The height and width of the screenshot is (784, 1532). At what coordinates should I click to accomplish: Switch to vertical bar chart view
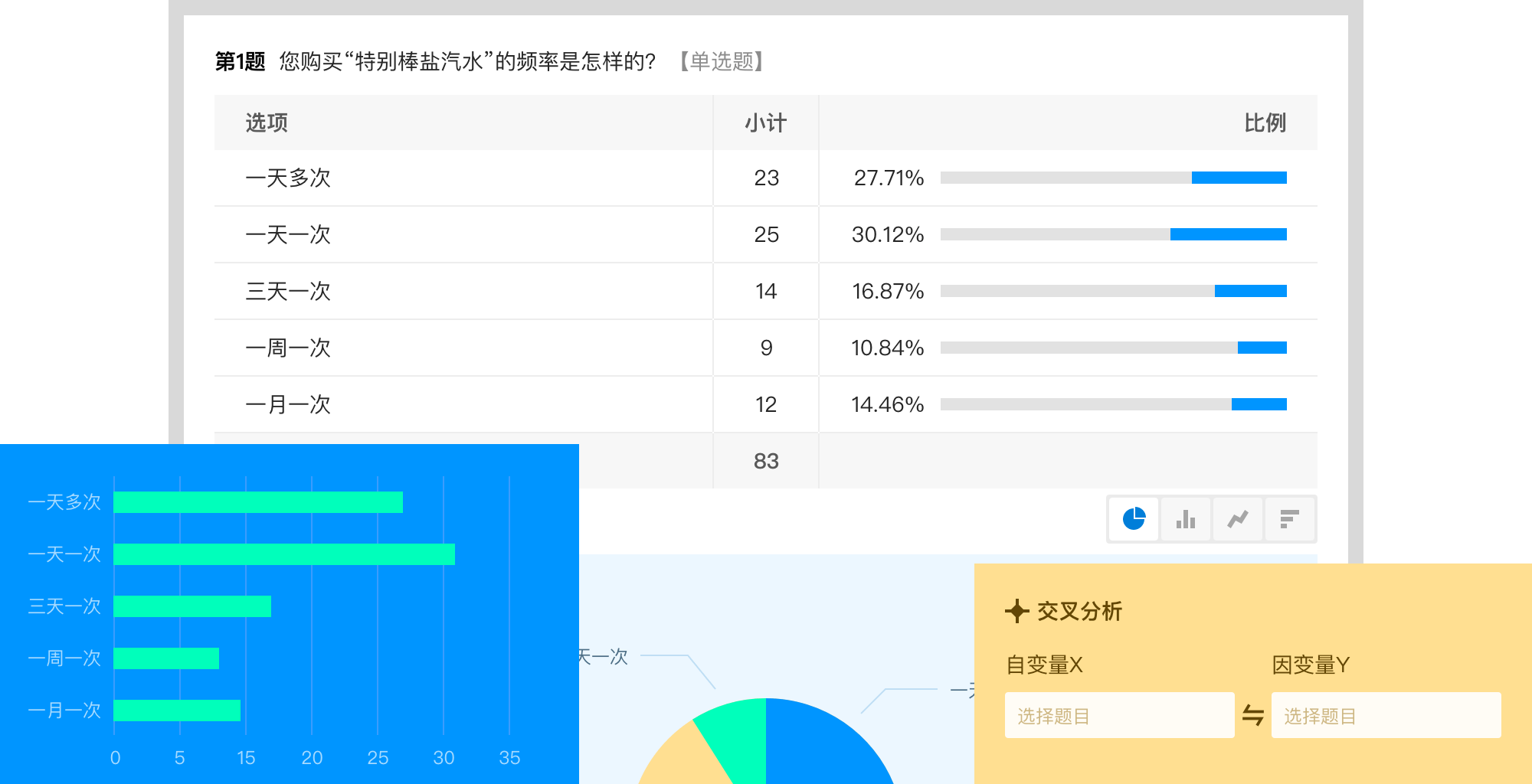point(1186,519)
